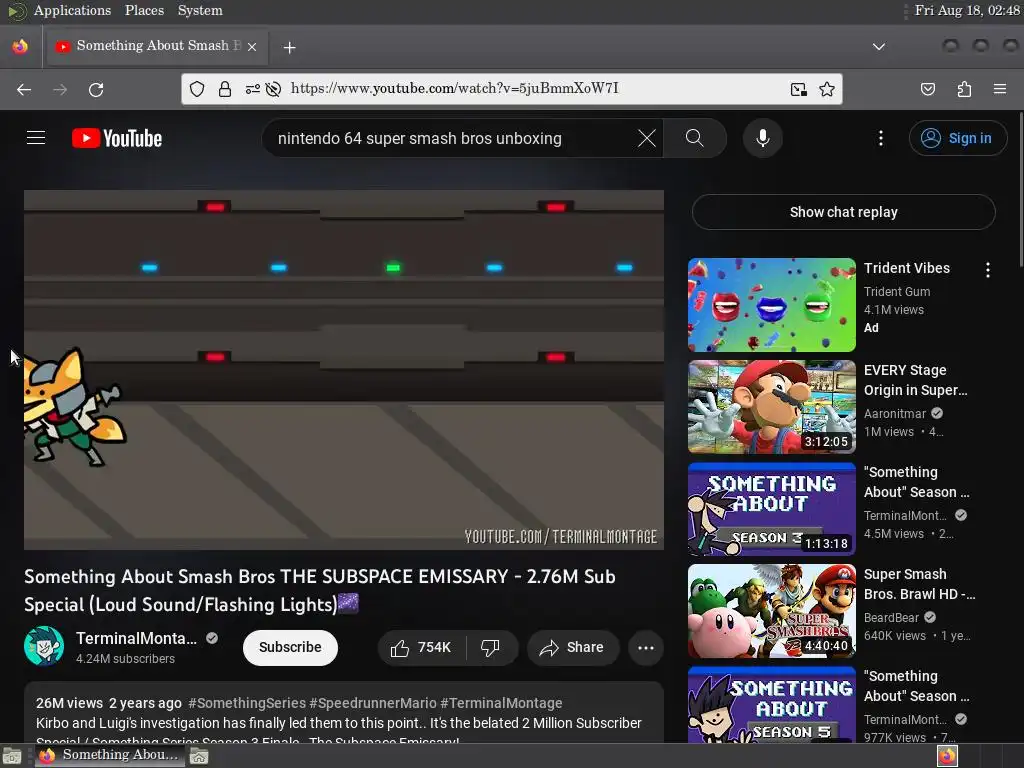Like the video with thumbs up

(x=421, y=647)
